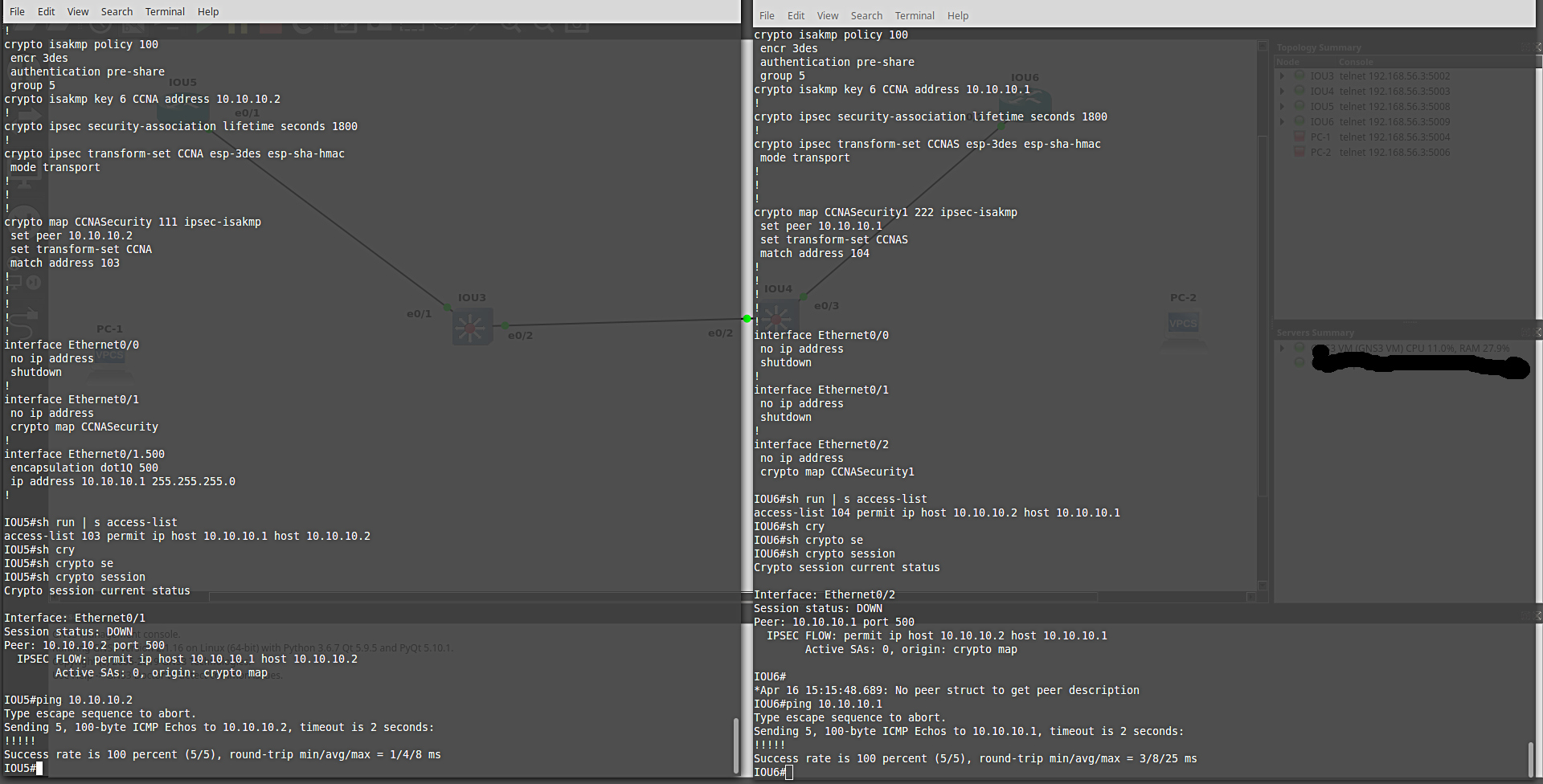The image size is (1543, 784).
Task: Open File menu in left IOU5 terminal
Action: pyautogui.click(x=17, y=11)
